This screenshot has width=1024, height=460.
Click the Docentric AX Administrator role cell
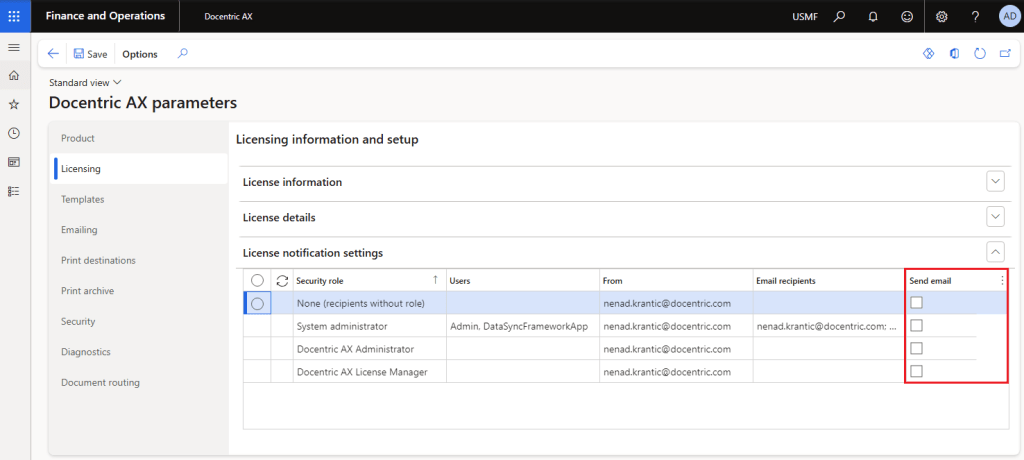click(370, 349)
